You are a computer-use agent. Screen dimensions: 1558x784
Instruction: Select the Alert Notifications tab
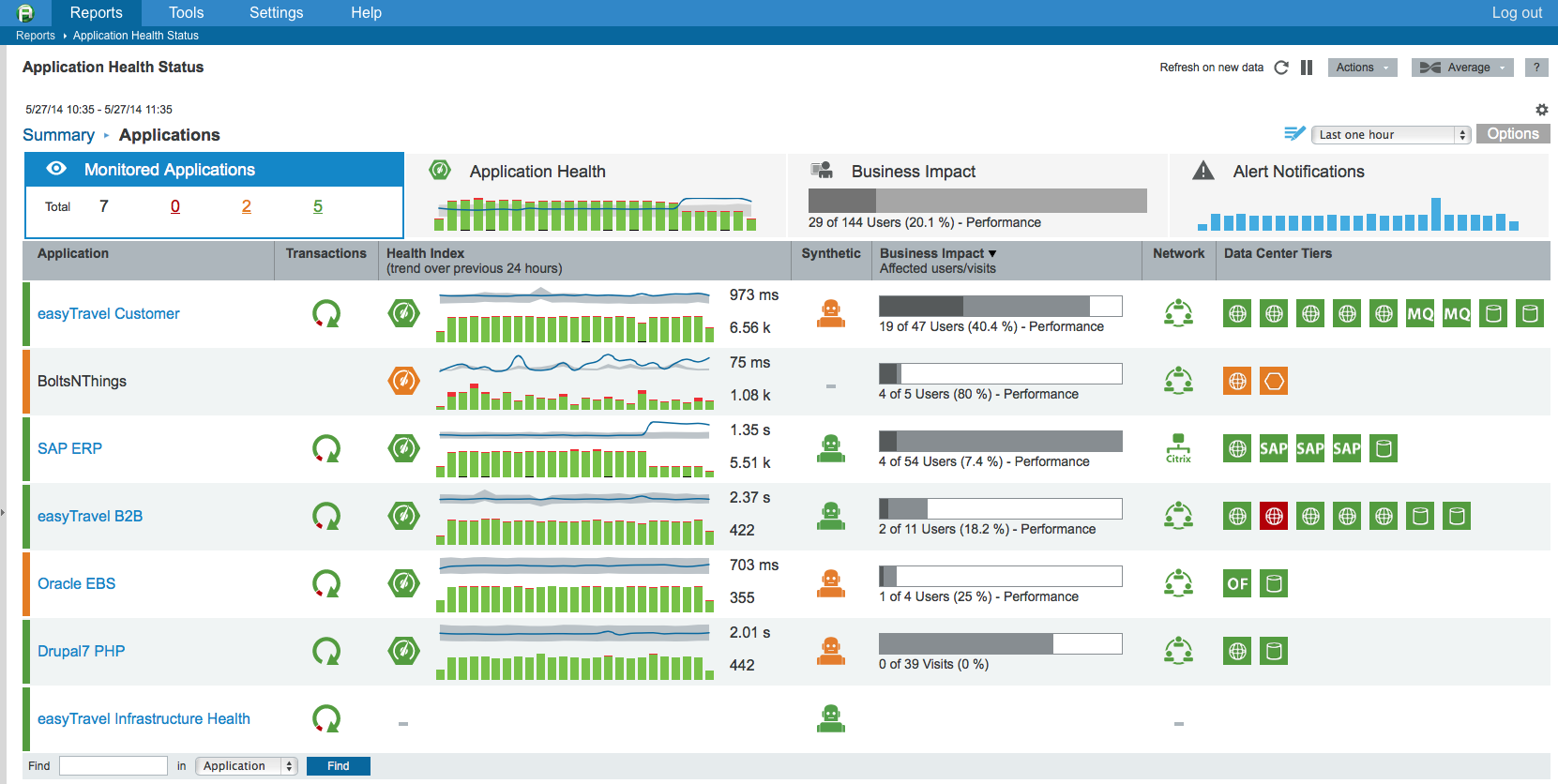point(1359,194)
